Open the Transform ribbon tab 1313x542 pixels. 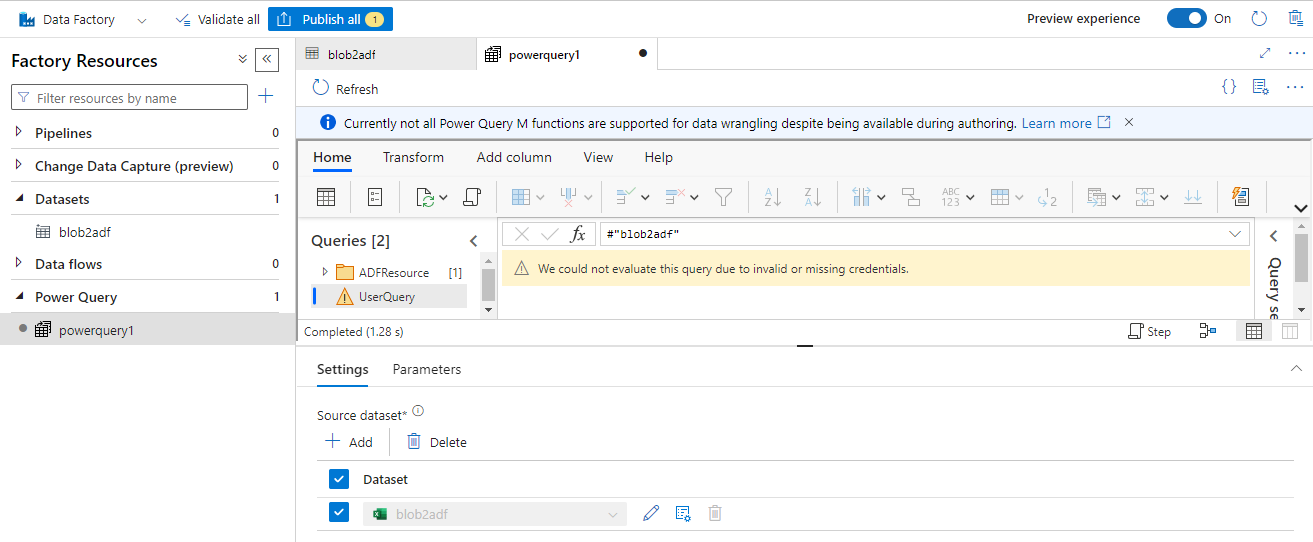tap(413, 157)
